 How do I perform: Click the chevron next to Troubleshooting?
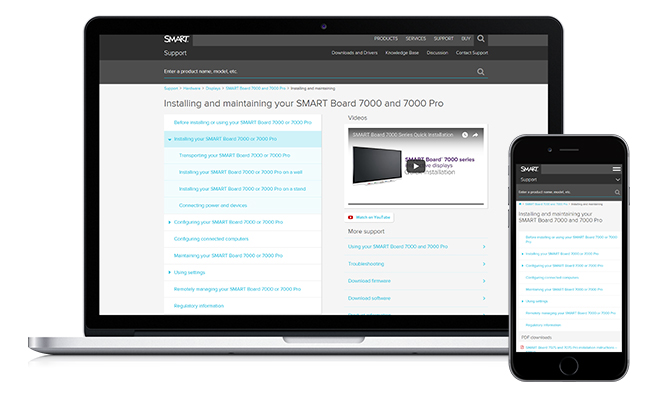484,264
